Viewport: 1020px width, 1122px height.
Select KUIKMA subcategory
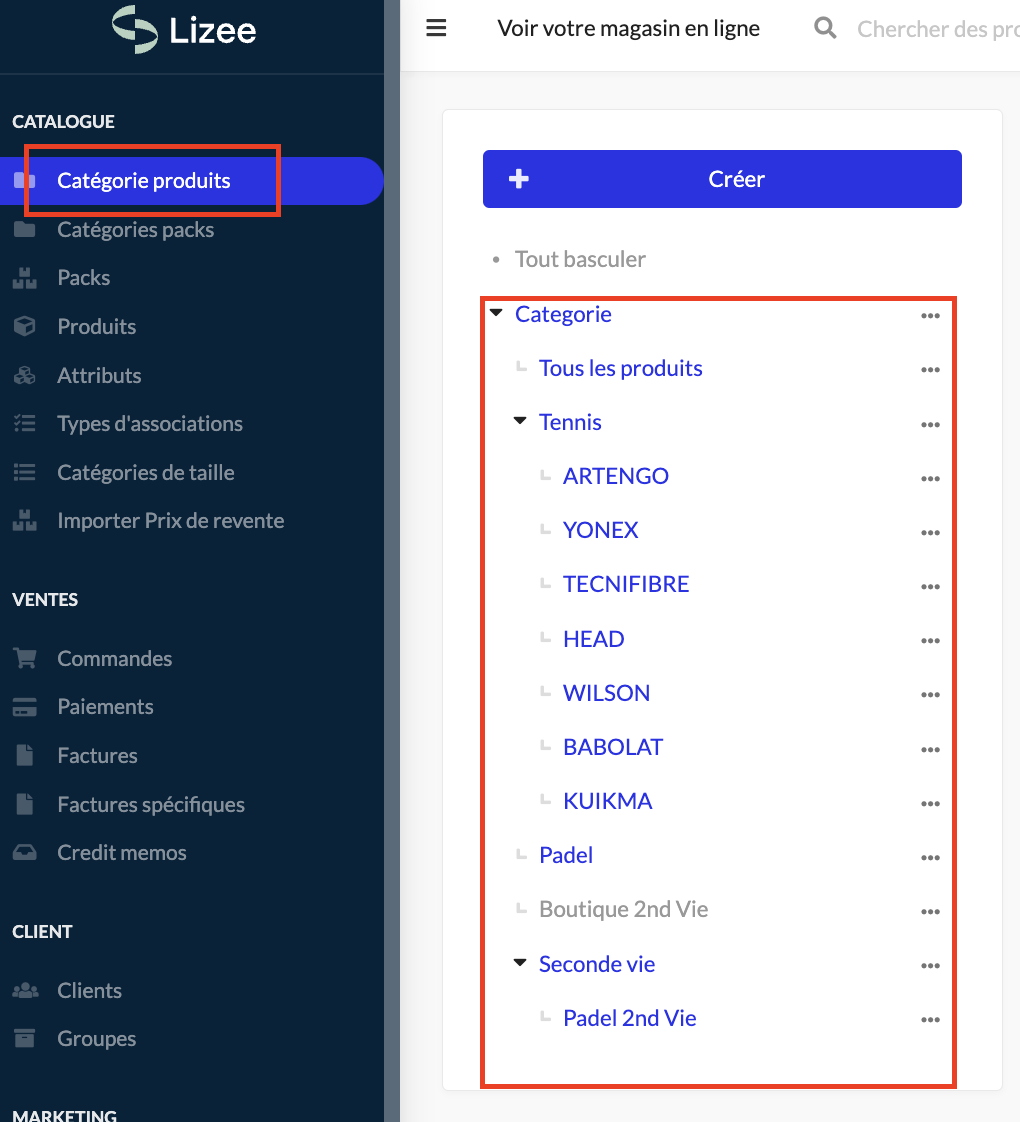[x=607, y=801]
